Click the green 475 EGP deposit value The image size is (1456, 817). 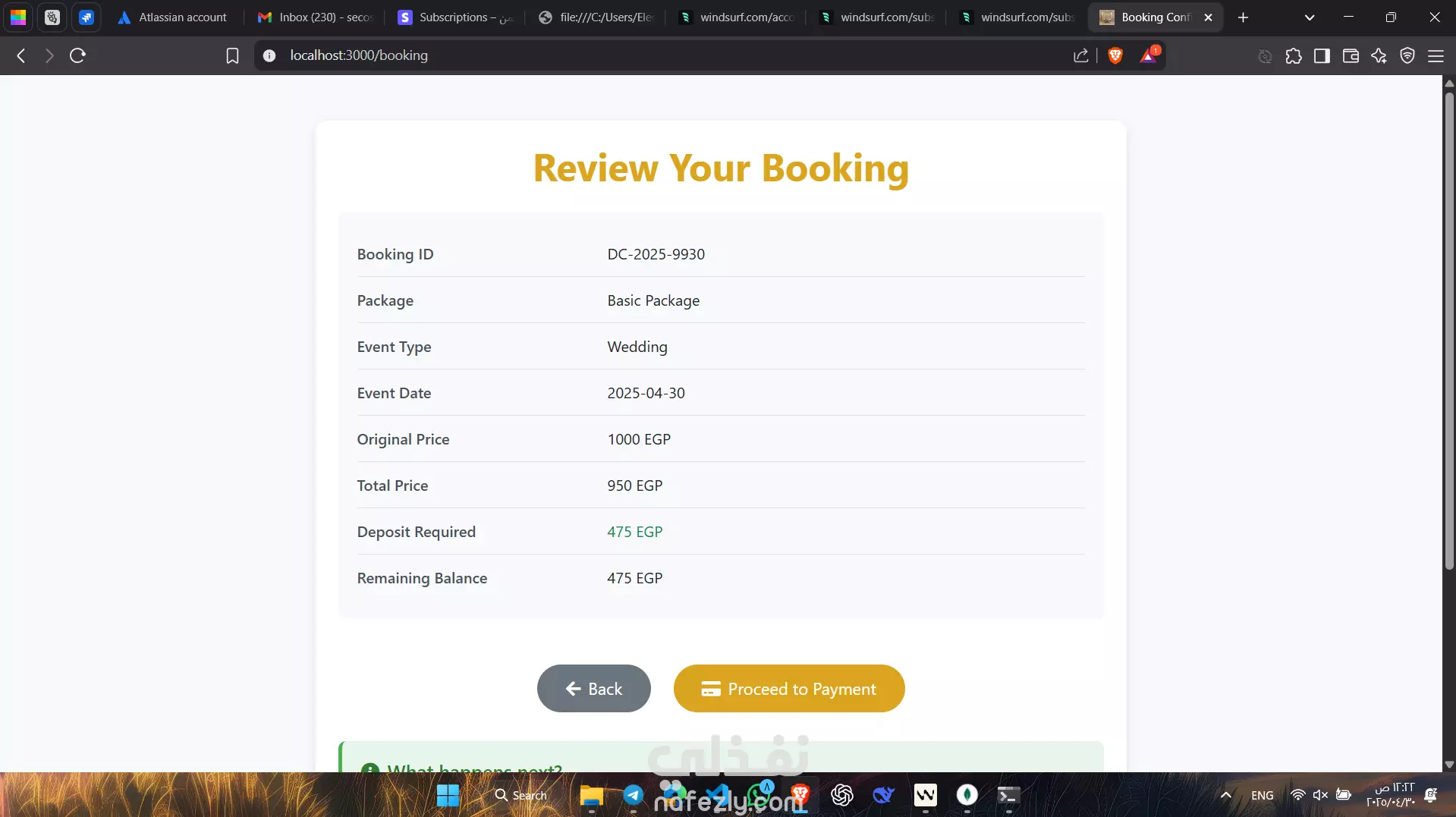tap(634, 532)
